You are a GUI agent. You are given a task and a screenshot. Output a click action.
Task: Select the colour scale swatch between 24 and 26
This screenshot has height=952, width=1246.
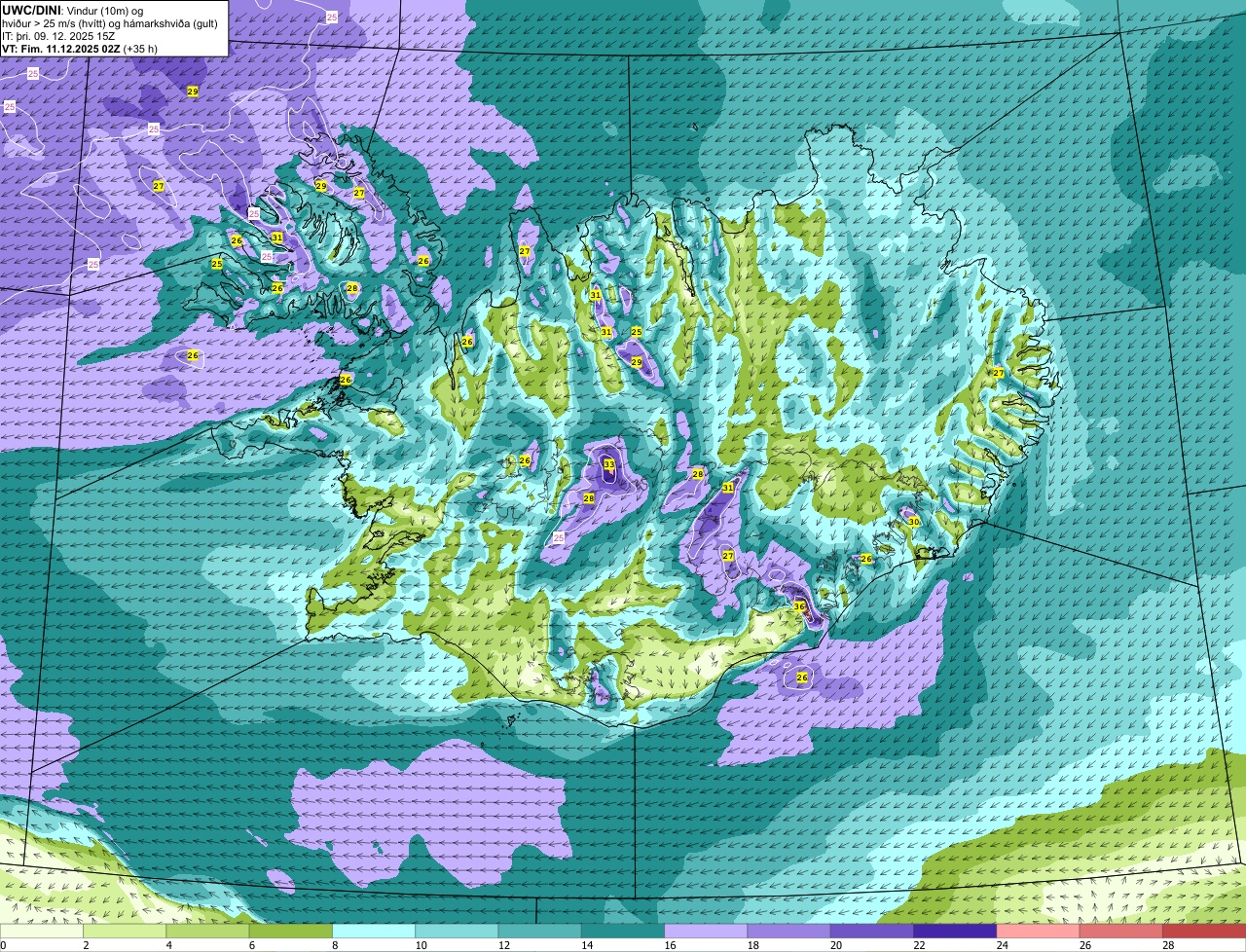1039,932
